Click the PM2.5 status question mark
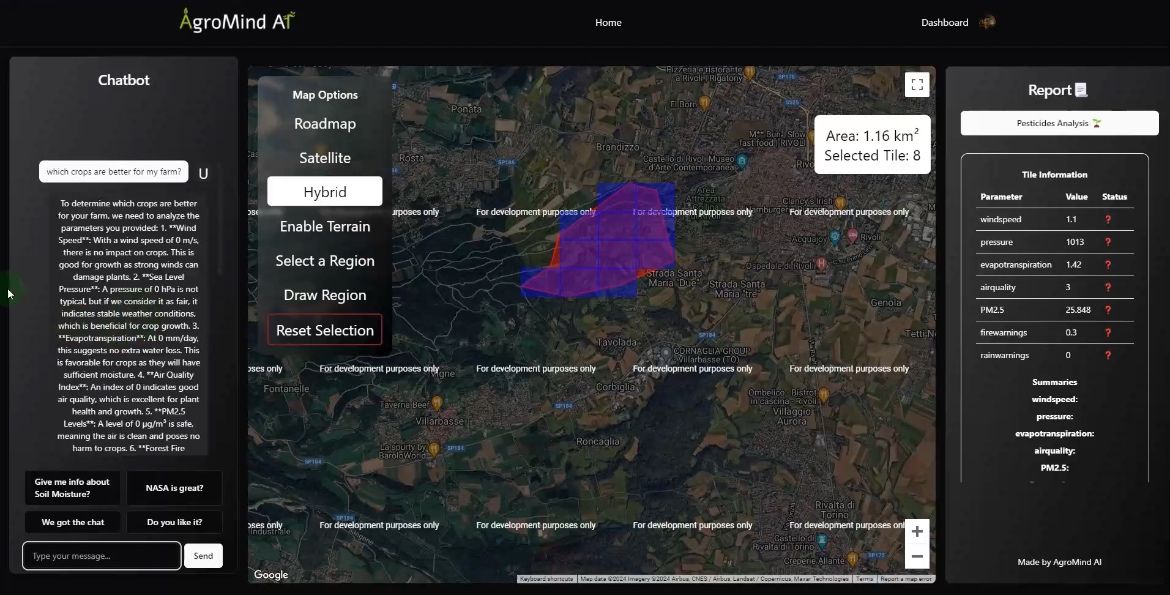This screenshot has height=595, width=1170. pyautogui.click(x=1108, y=310)
